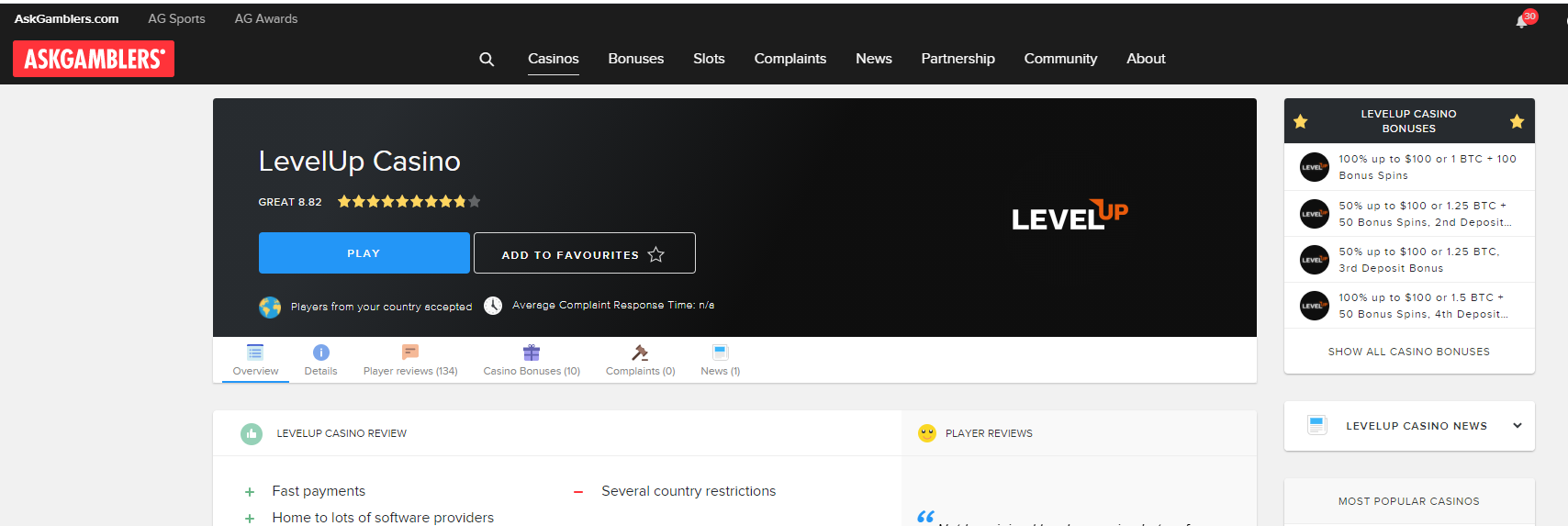1568x526 pixels.
Task: Open 50% bonus 2nd Deposit link
Action: pos(1424,214)
